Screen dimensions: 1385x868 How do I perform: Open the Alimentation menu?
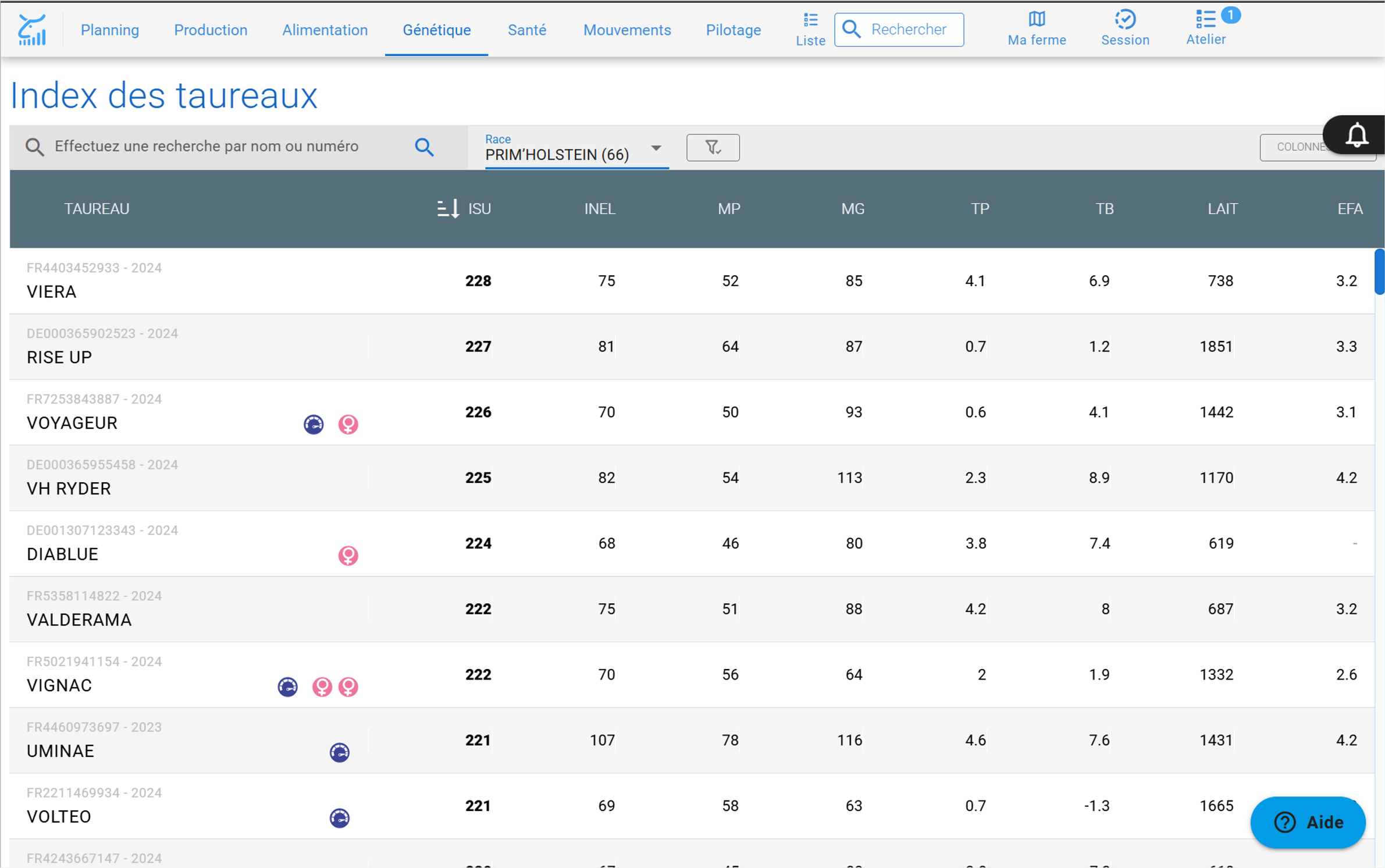click(x=325, y=30)
